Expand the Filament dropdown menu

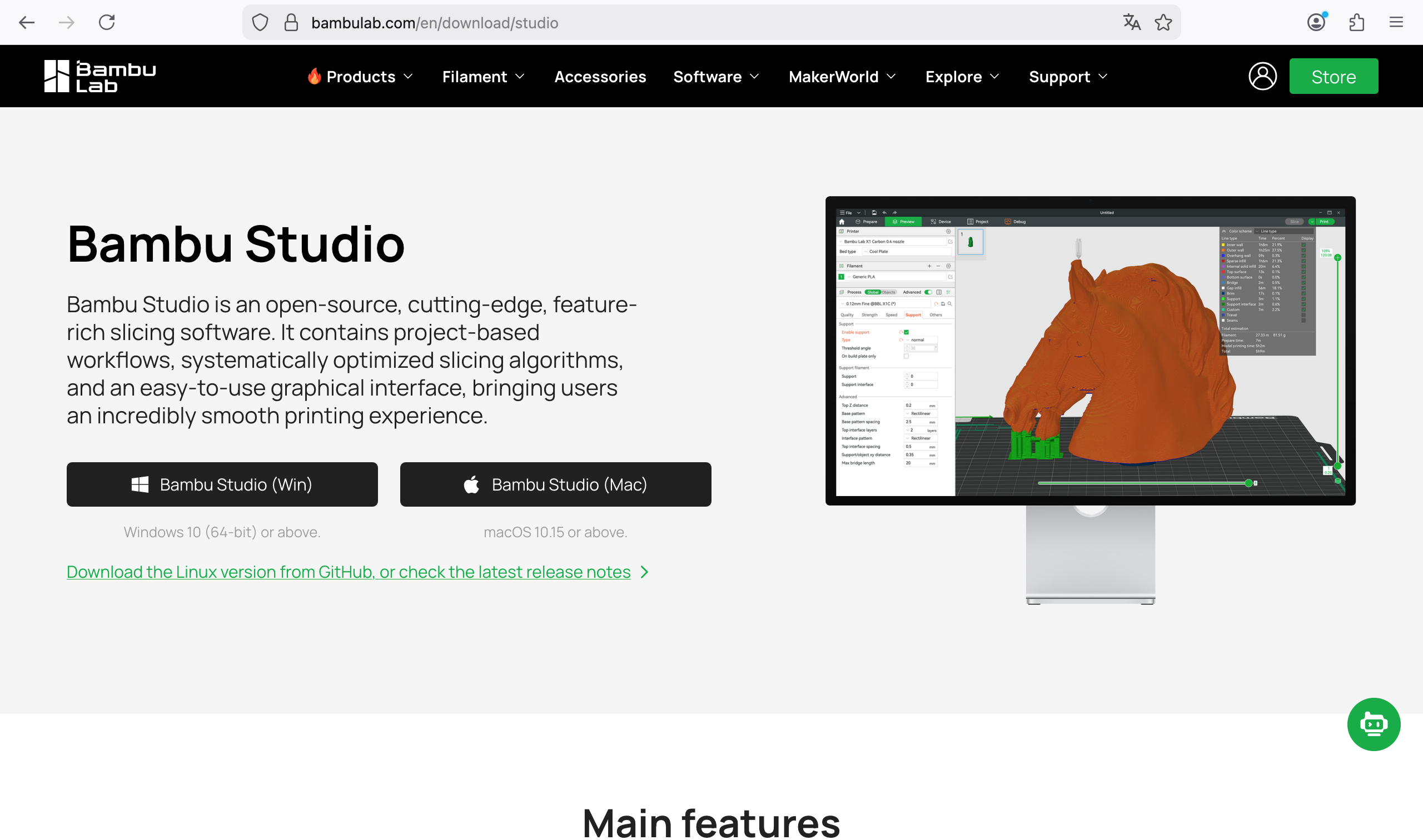pyautogui.click(x=483, y=77)
